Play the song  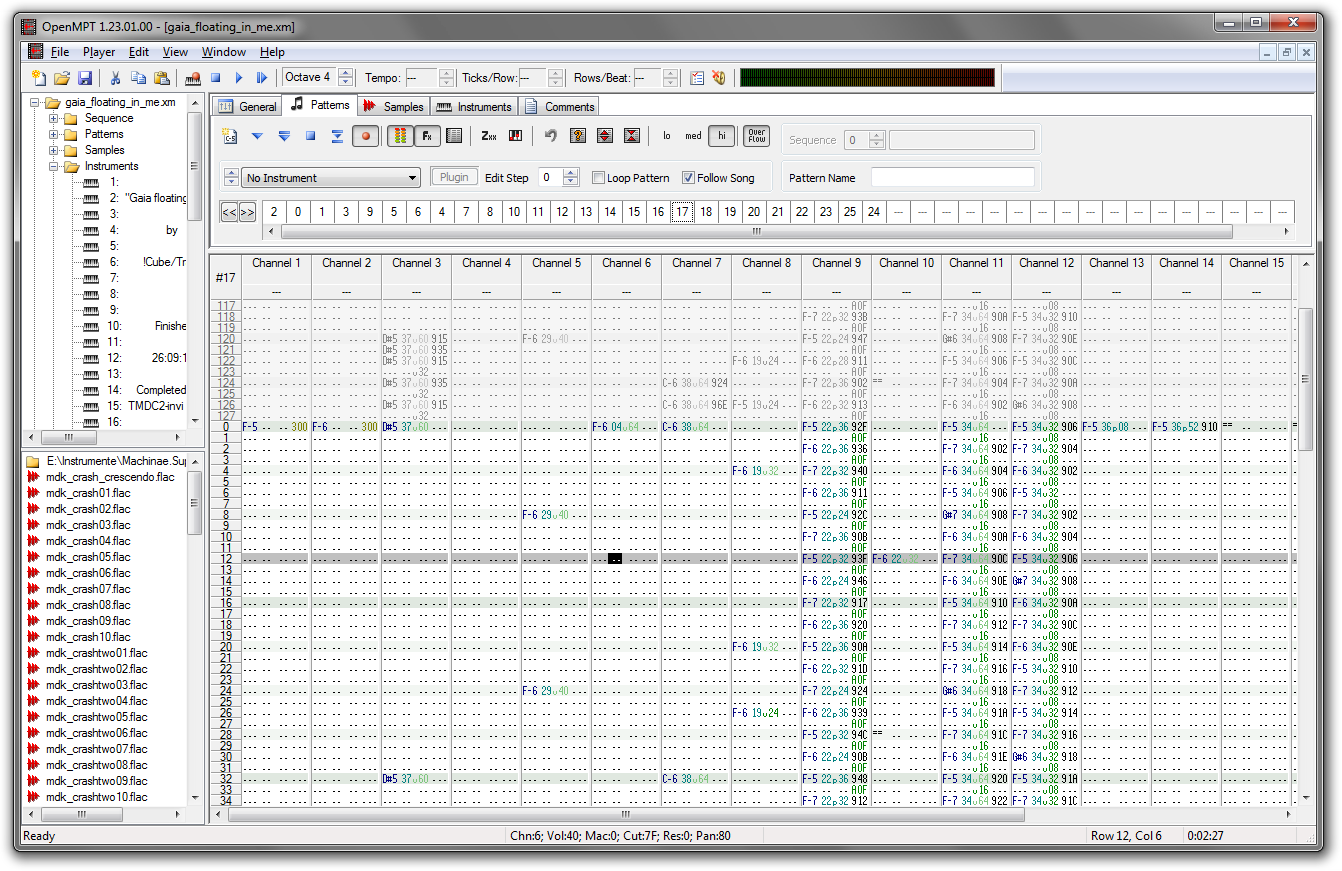click(239, 77)
